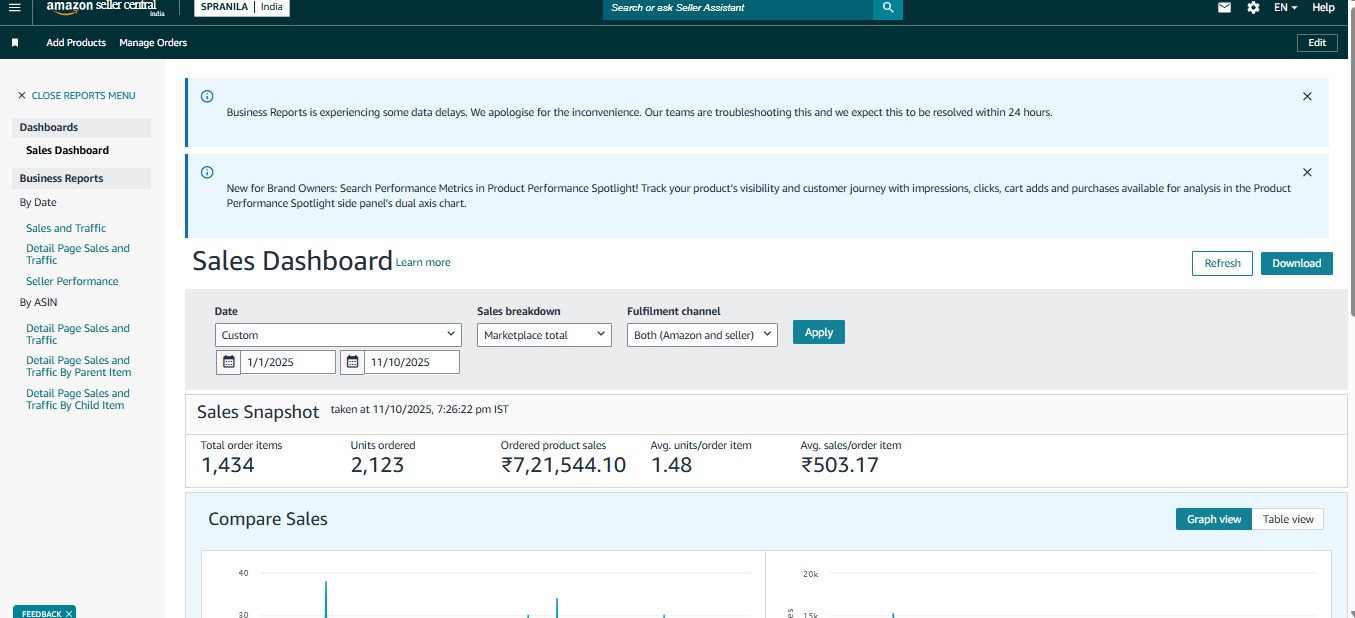Open the hamburger navigation menu
This screenshot has width=1355, height=618.
point(14,8)
